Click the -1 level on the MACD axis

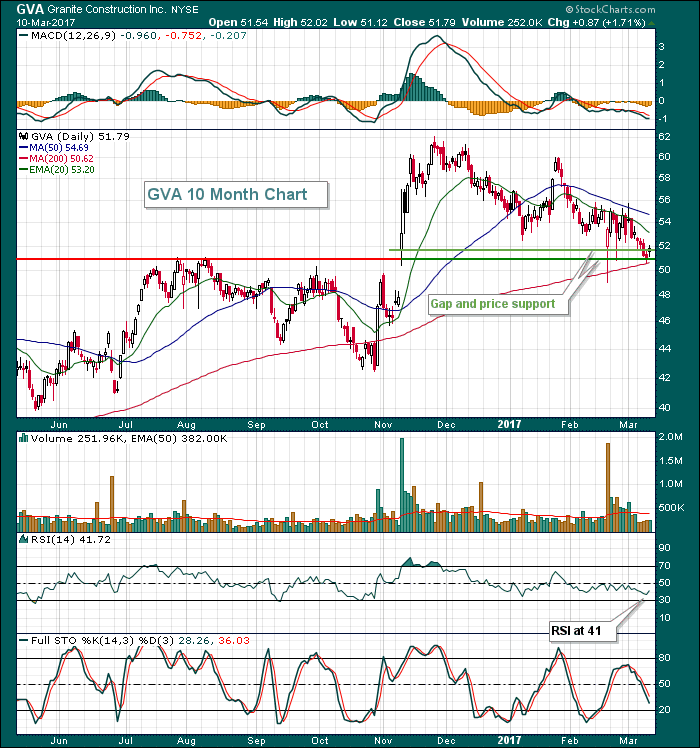coord(663,119)
